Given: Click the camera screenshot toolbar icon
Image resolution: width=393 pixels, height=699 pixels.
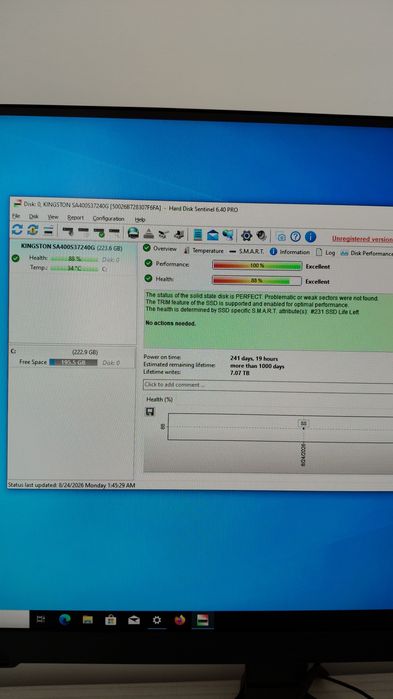Looking at the screenshot, I should pos(281,236).
